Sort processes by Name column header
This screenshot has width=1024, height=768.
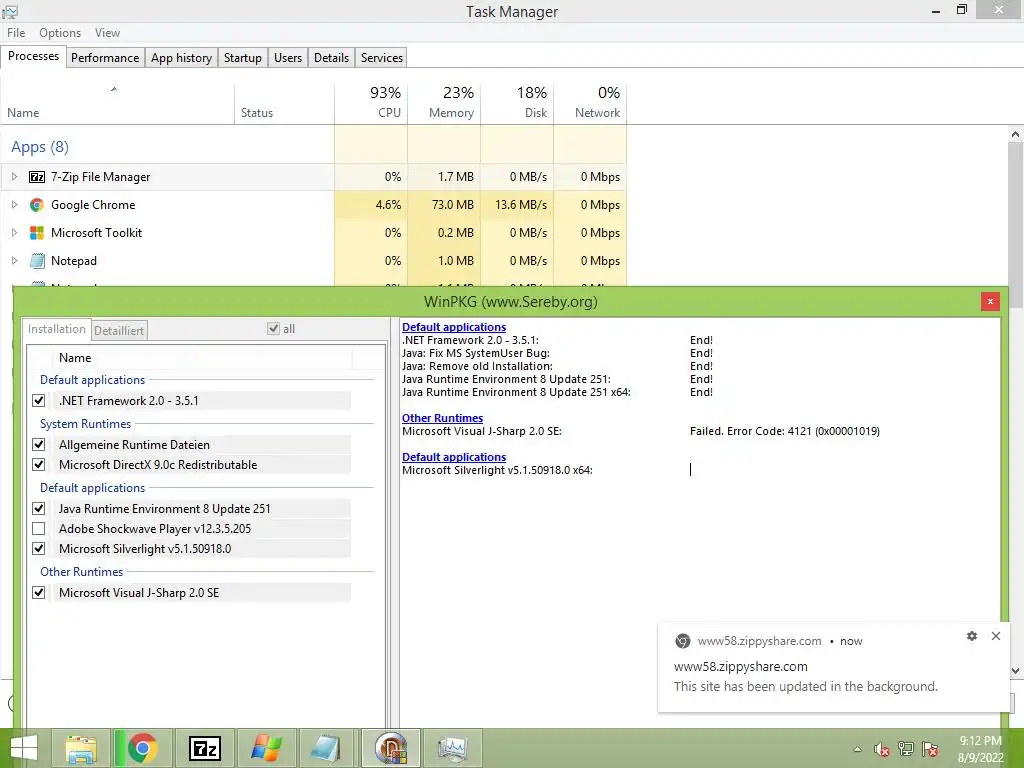pos(118,103)
